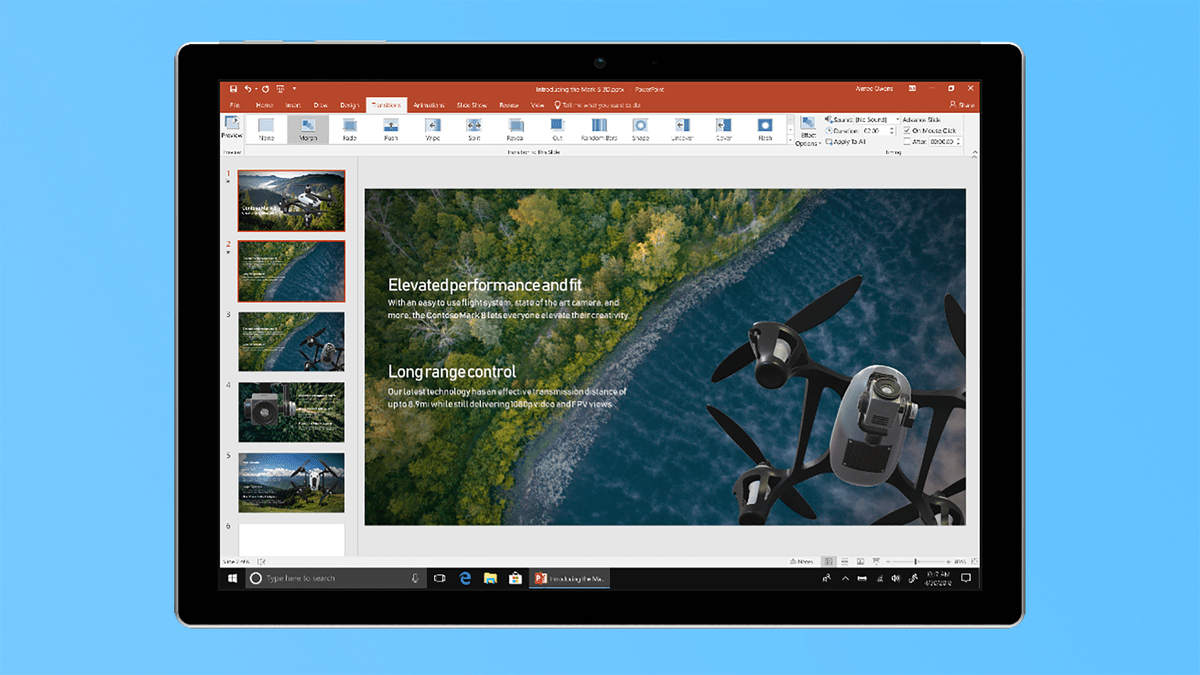Open Reading View from the status bar
Viewport: 1200px width, 675px height.
pos(861,561)
